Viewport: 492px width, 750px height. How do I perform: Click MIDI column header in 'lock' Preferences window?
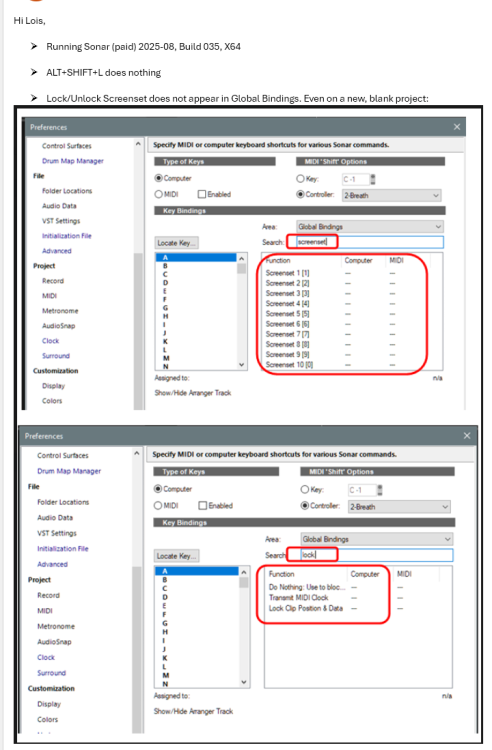[x=405, y=574]
